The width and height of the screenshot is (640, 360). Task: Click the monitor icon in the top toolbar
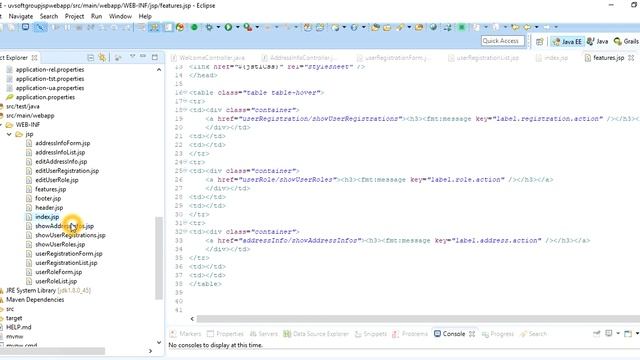coord(25,27)
